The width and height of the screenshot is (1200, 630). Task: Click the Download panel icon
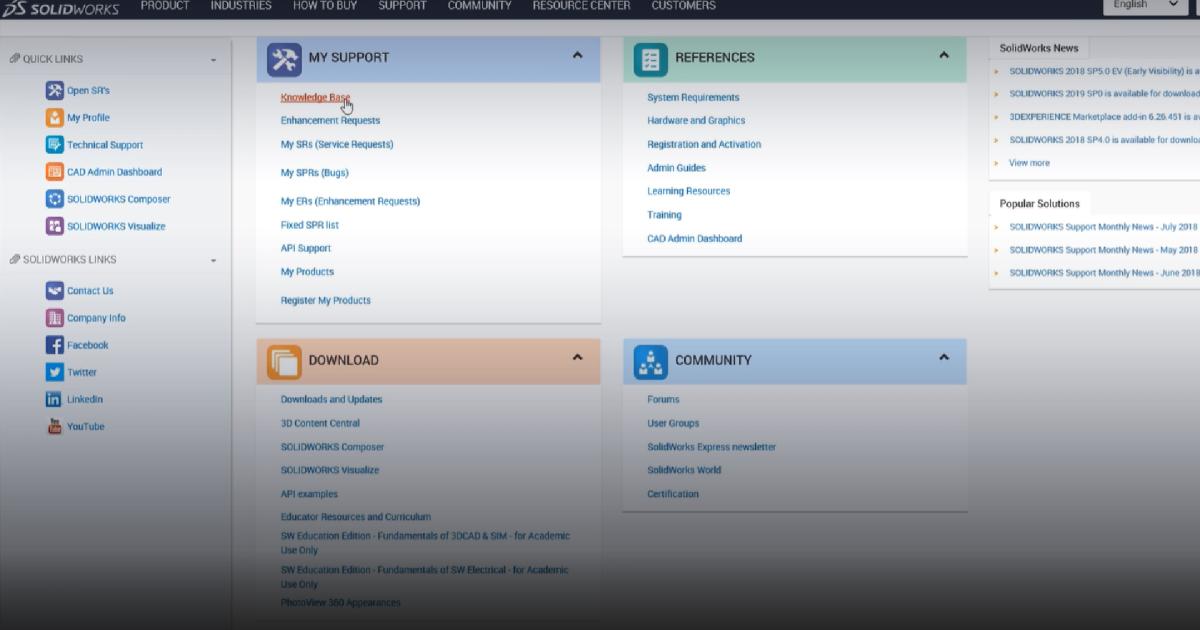point(284,362)
